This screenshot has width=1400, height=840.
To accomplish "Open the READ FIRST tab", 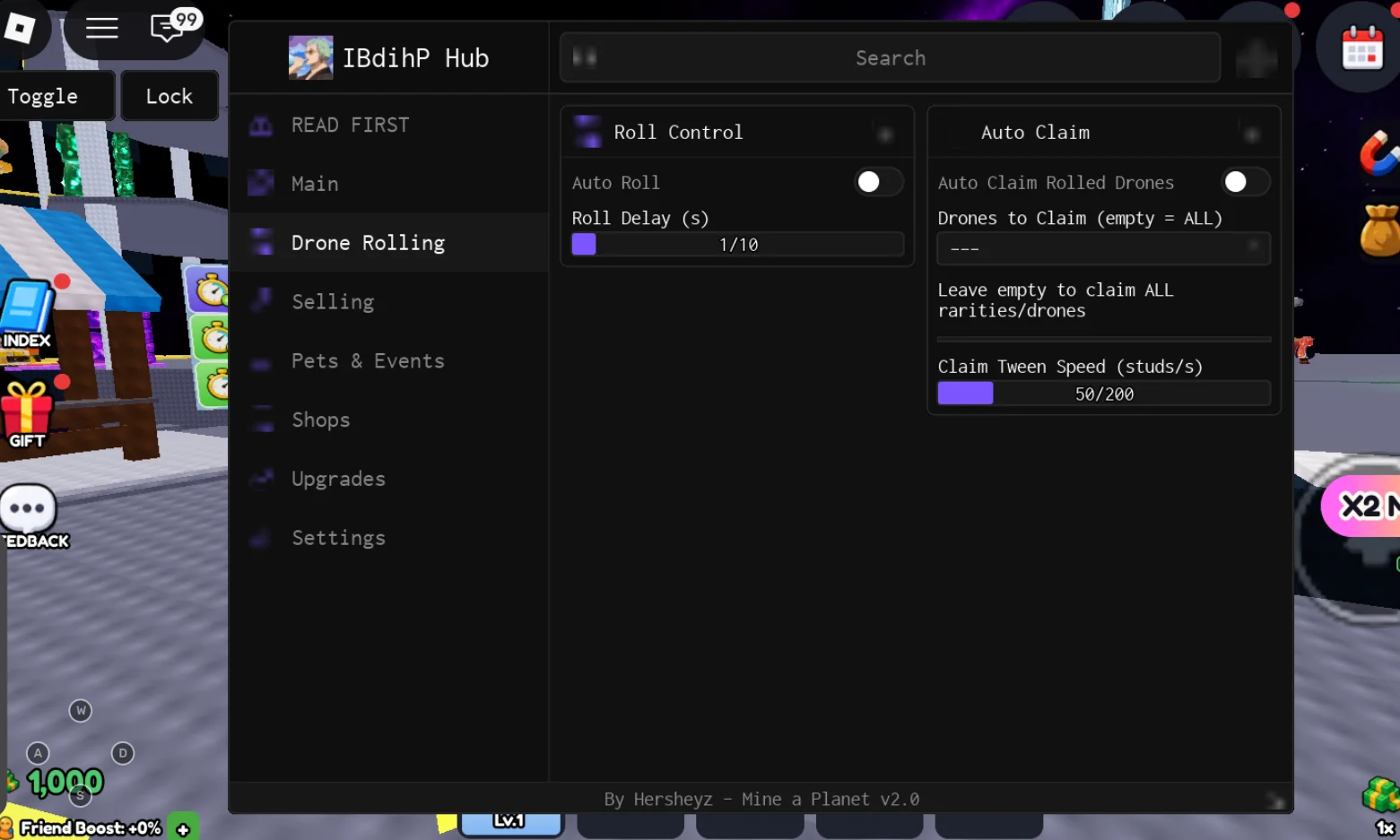I will tap(388, 126).
